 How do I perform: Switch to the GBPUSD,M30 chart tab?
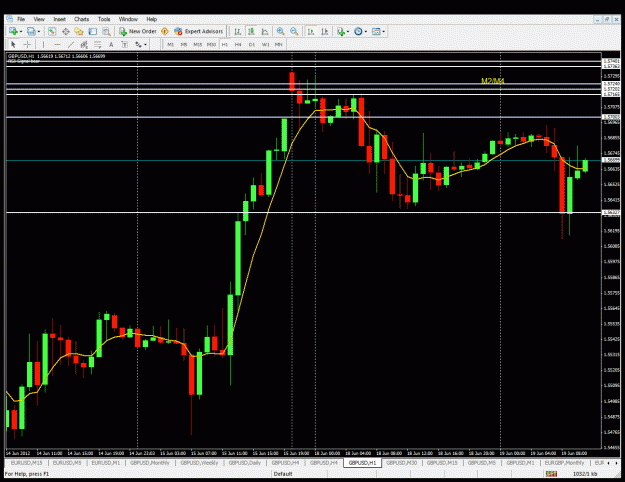coord(401,463)
